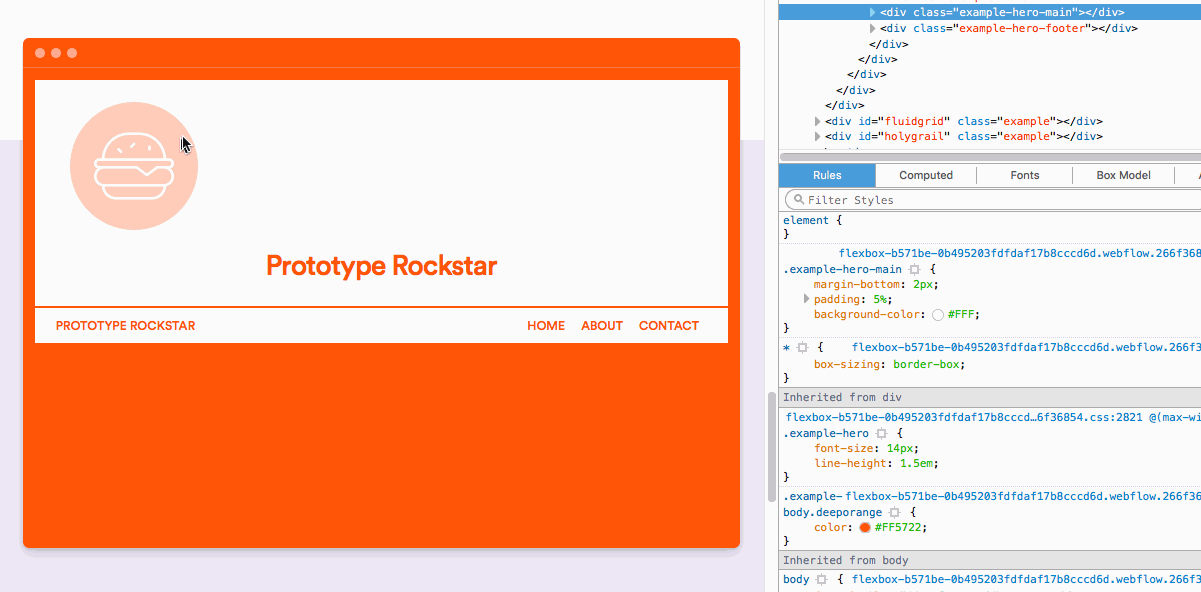This screenshot has height=592, width=1201.
Task: Expand the fluidgrid div node
Action: click(x=818, y=122)
